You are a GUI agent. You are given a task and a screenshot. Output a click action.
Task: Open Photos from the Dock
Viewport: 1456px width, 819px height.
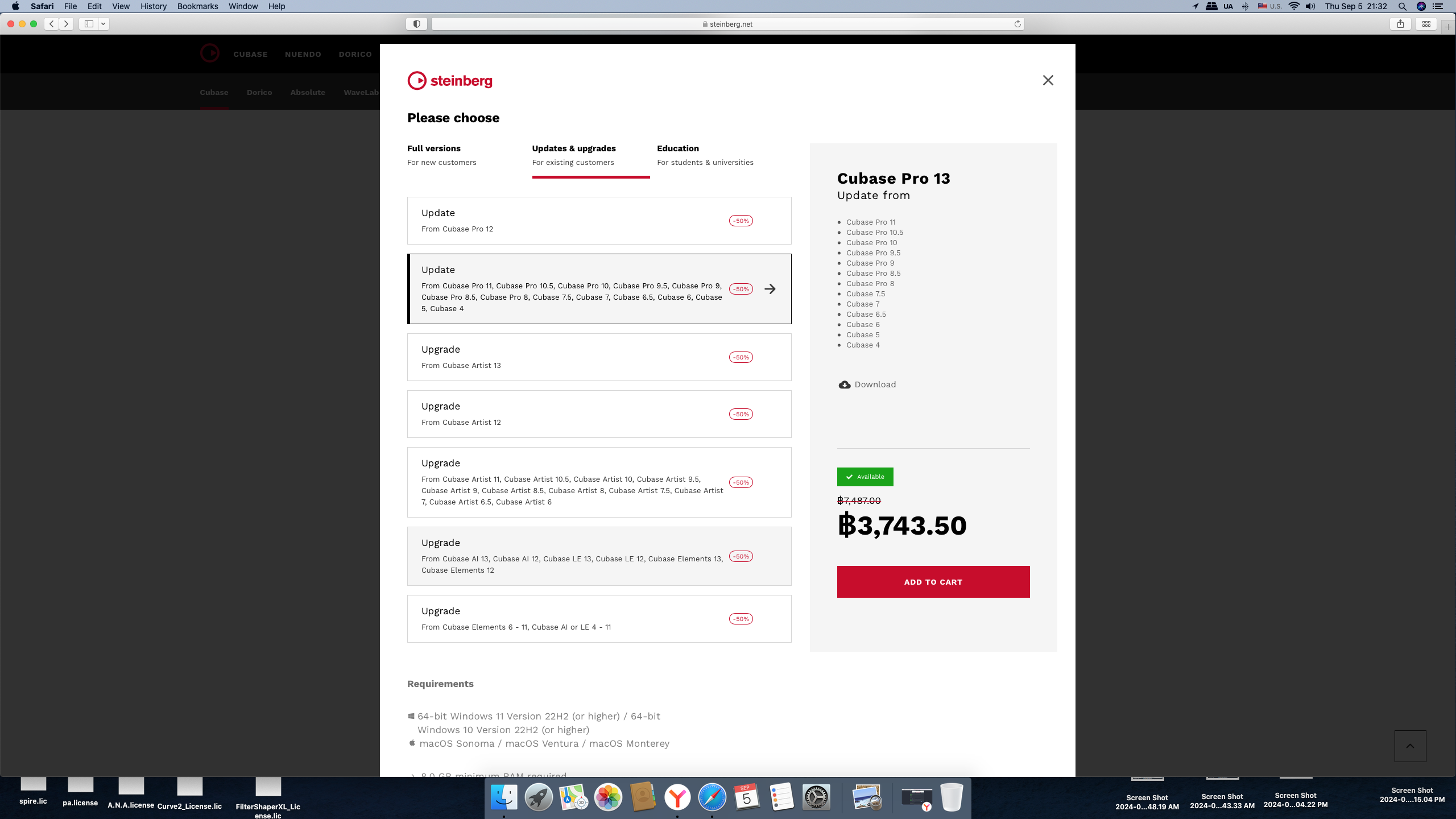coord(608,797)
